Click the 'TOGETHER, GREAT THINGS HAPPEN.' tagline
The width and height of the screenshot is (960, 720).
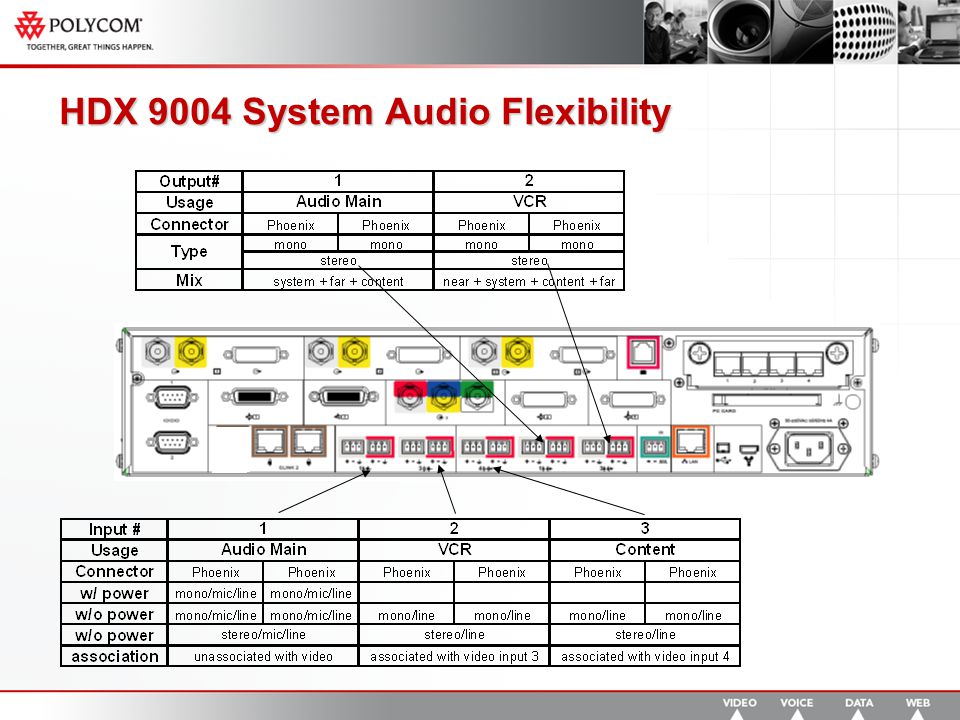[89, 47]
